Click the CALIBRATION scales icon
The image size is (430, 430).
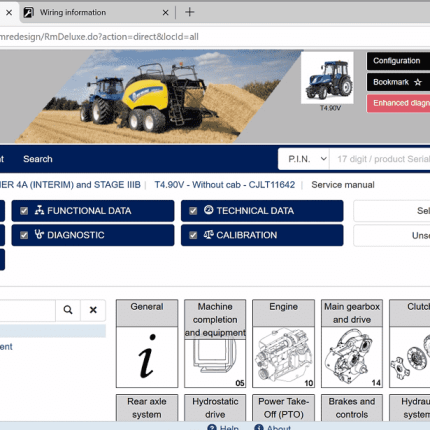point(209,234)
